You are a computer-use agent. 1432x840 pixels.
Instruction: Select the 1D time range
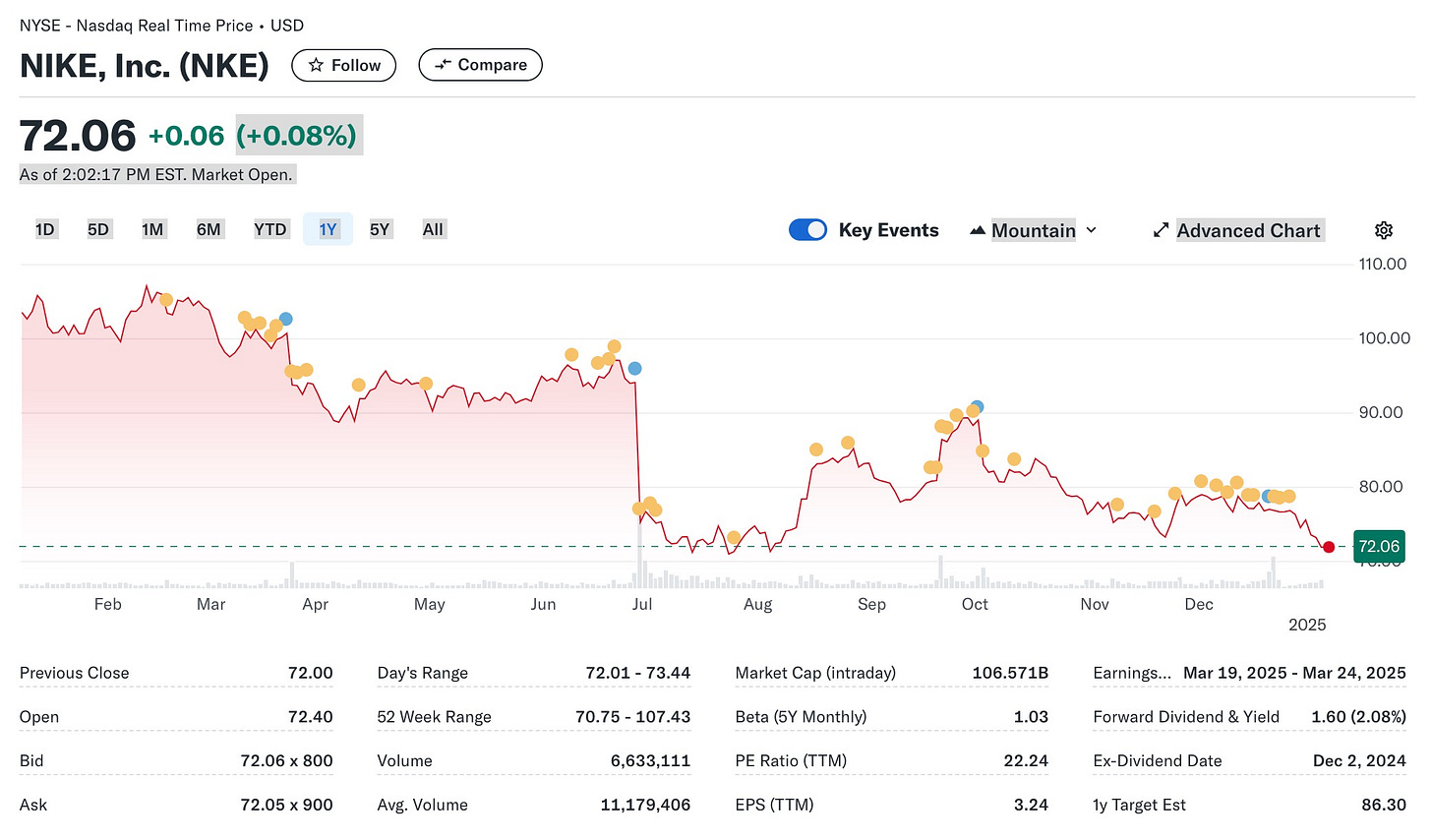[x=45, y=229]
